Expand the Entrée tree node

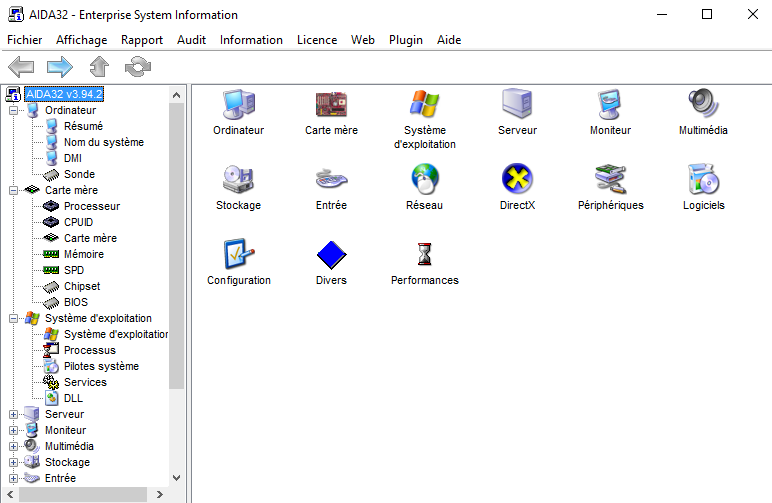click(x=13, y=478)
